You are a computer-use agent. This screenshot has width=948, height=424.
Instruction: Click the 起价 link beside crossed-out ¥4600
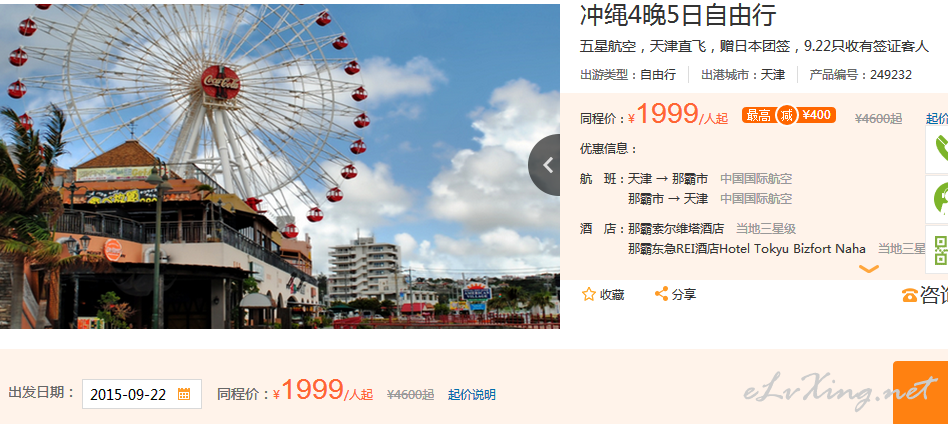click(937, 119)
